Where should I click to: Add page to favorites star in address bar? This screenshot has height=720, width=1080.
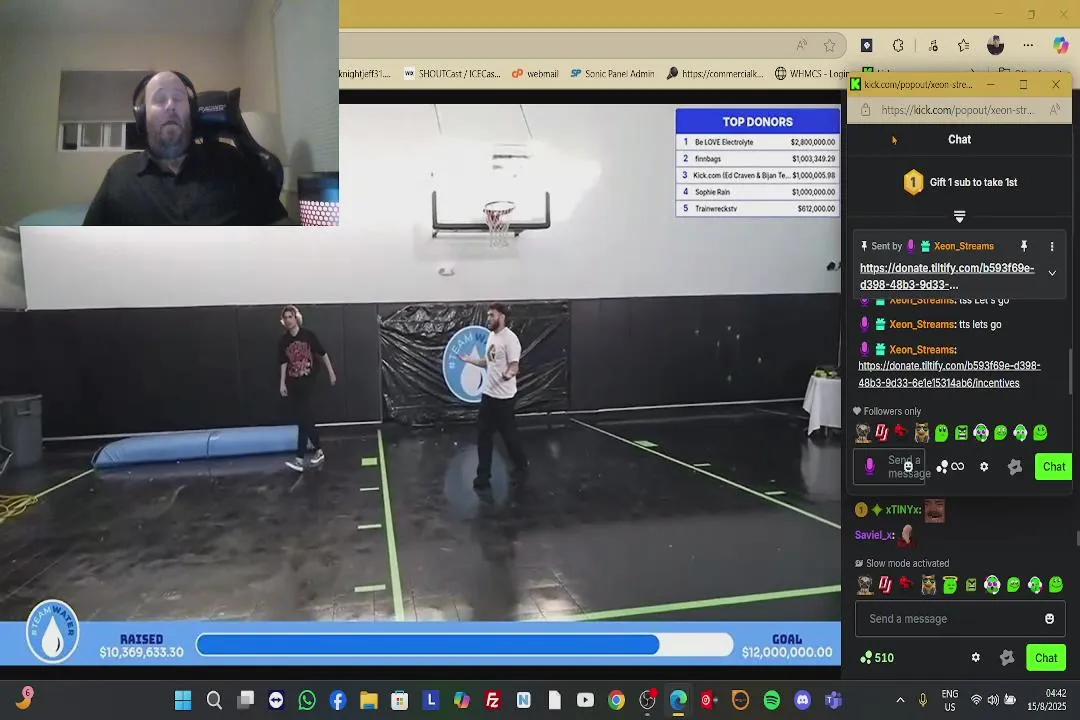tap(829, 45)
